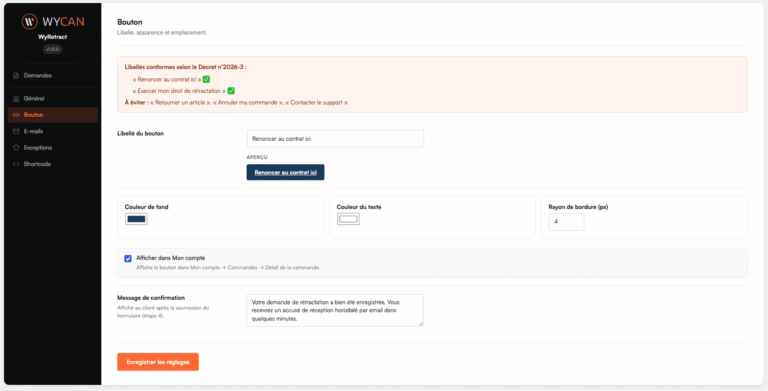Click the E-mails envelope icon
This screenshot has width=768, height=391.
coord(16,131)
